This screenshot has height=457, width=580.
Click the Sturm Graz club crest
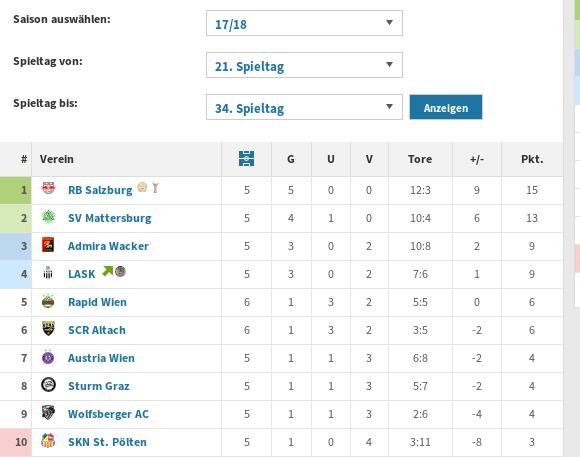(48, 385)
